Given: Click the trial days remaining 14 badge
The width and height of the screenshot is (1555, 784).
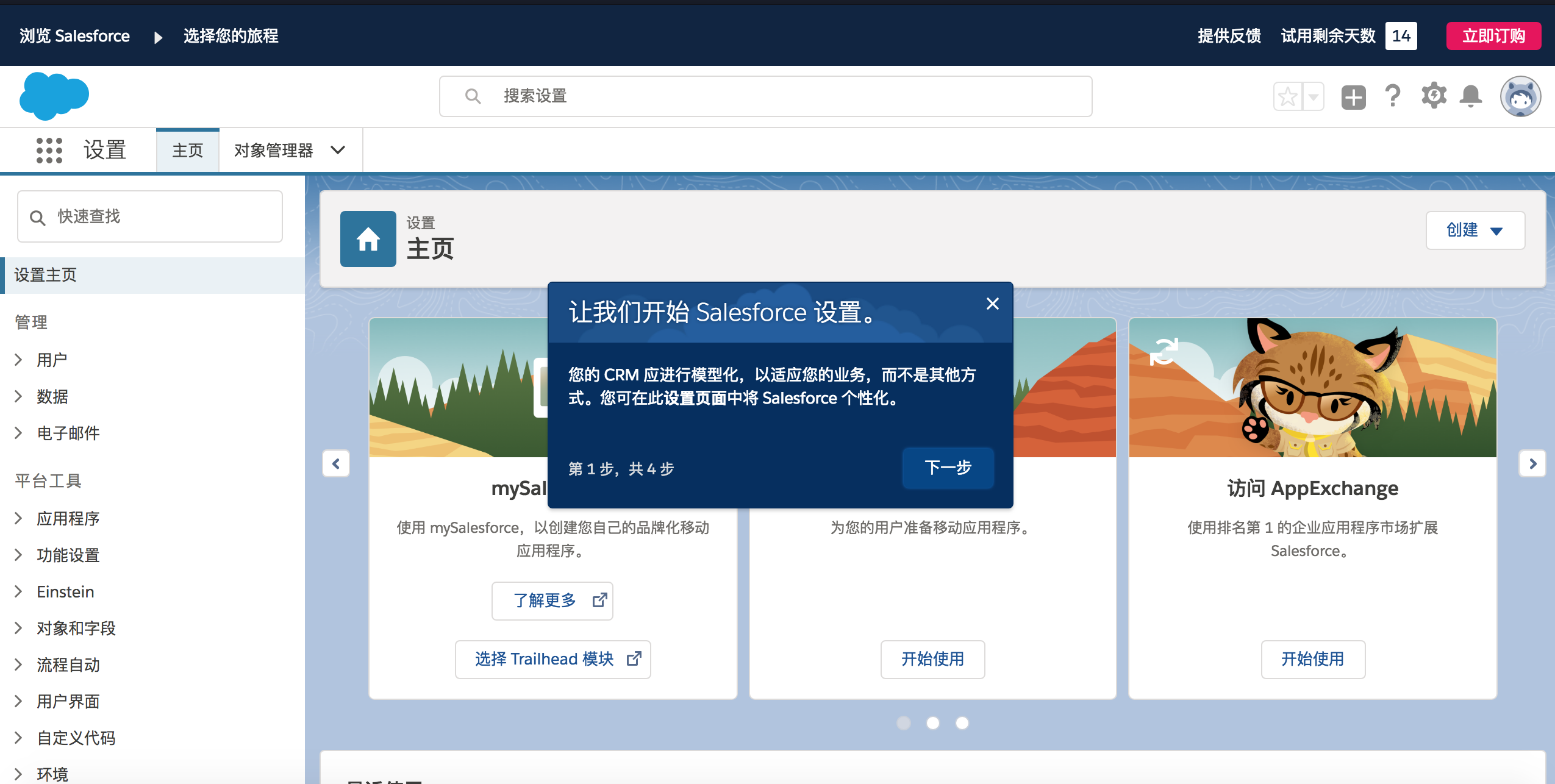Looking at the screenshot, I should pos(1401,36).
